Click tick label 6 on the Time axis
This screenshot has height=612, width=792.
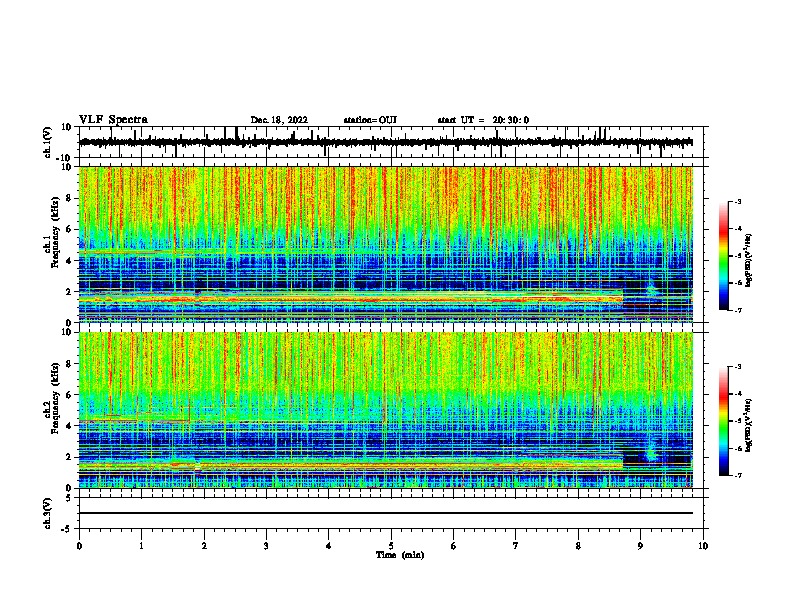point(454,546)
